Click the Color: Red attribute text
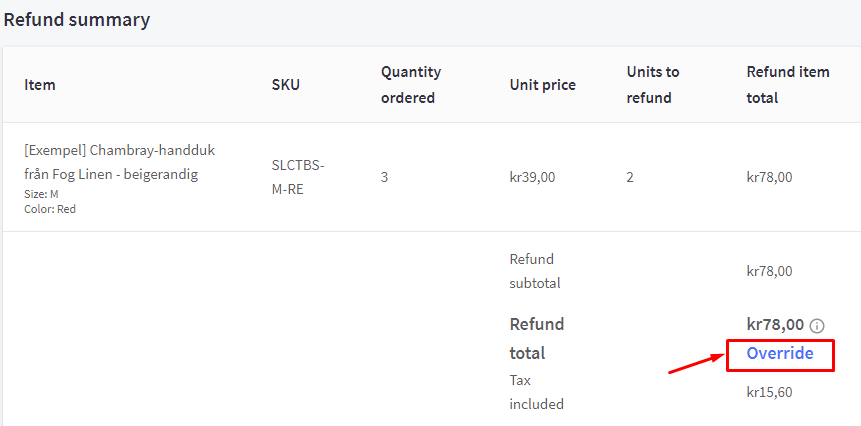 (x=50, y=209)
